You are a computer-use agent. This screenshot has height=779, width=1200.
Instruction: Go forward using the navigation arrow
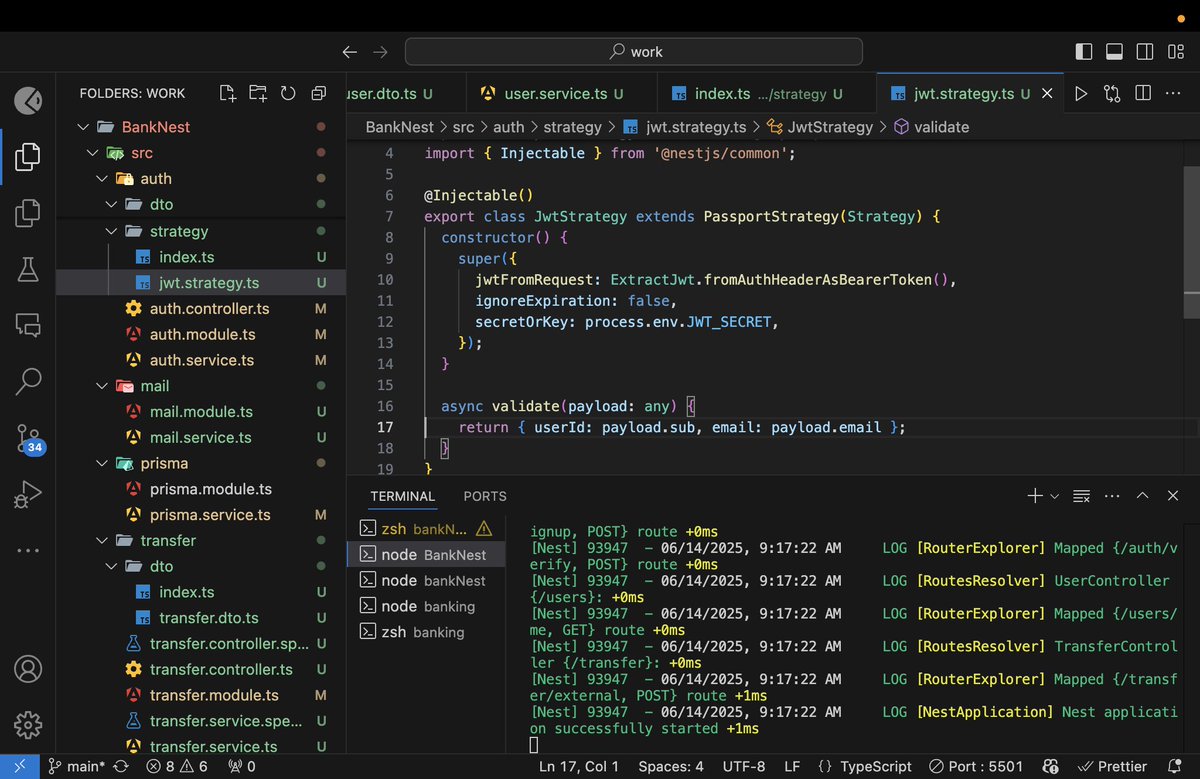tap(380, 52)
